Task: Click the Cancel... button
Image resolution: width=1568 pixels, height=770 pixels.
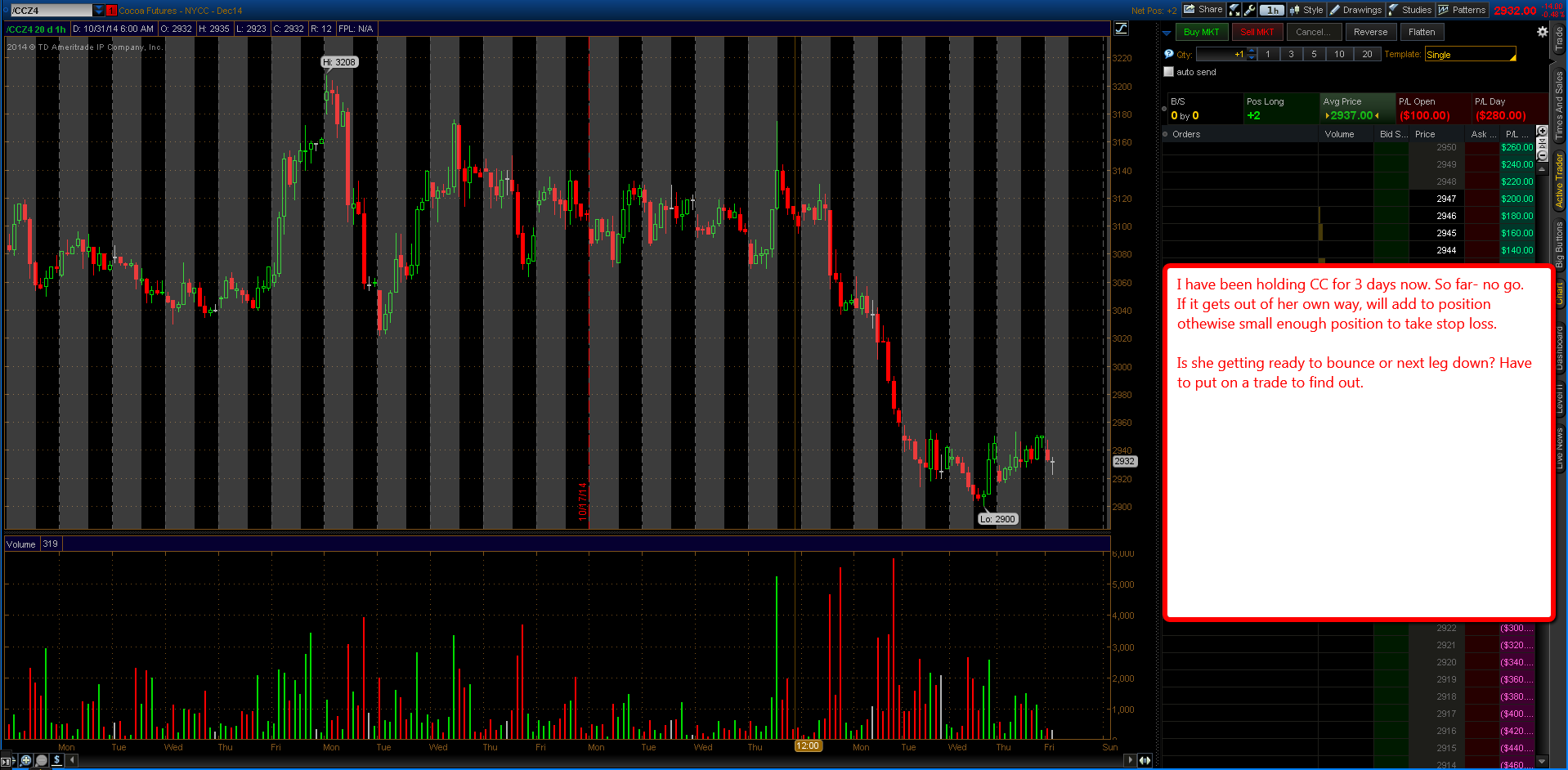Action: (1313, 32)
